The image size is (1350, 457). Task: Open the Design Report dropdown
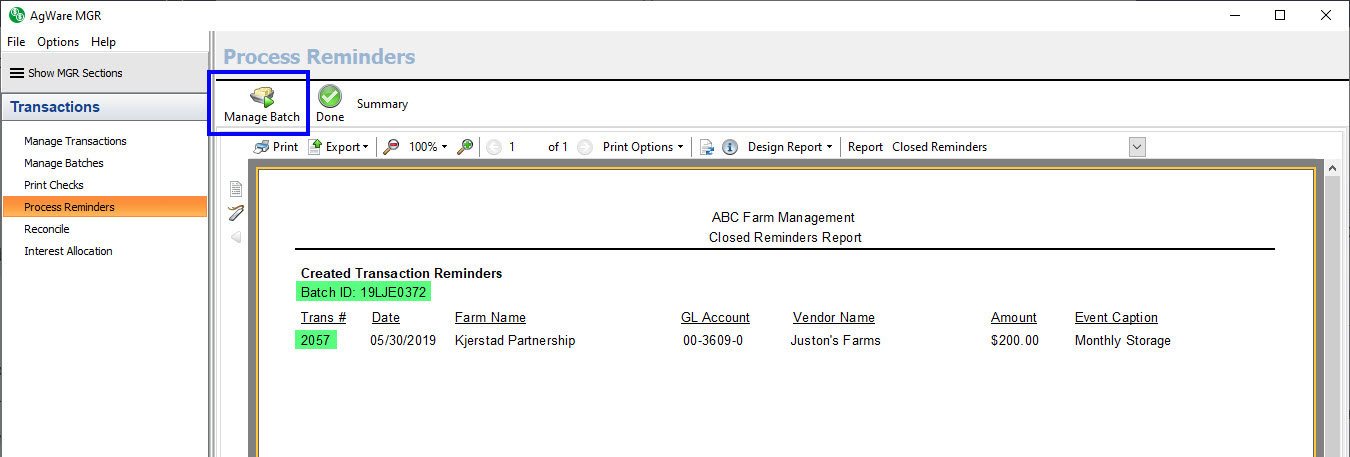(x=790, y=147)
